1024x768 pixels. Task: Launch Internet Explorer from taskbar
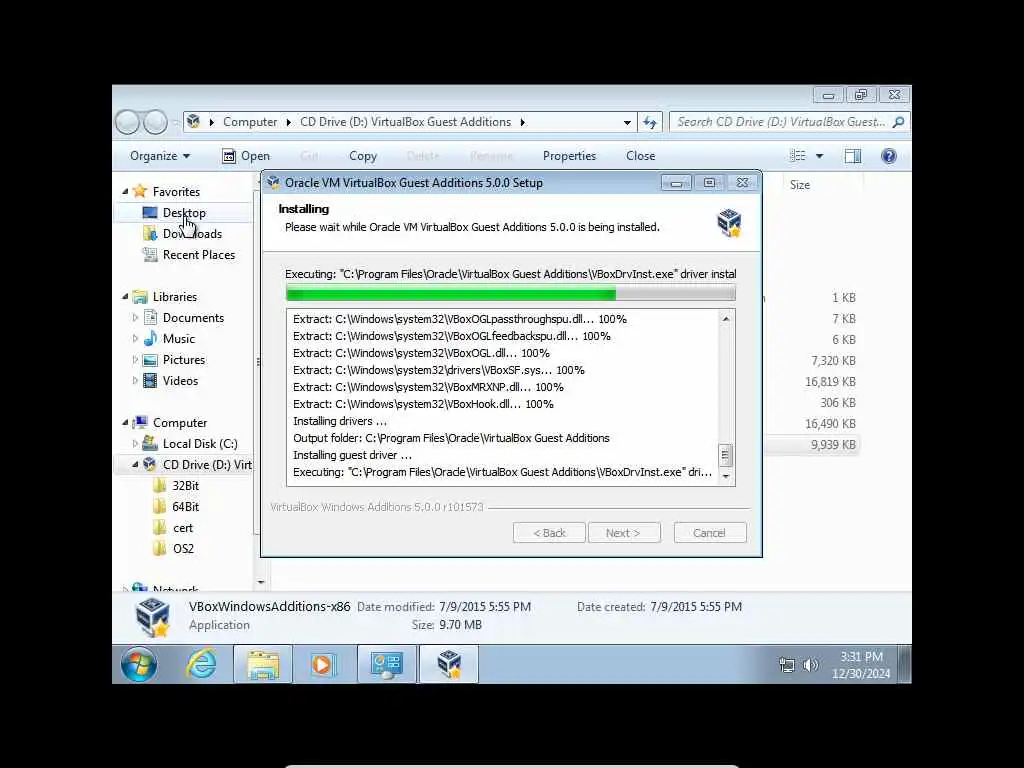[202, 665]
